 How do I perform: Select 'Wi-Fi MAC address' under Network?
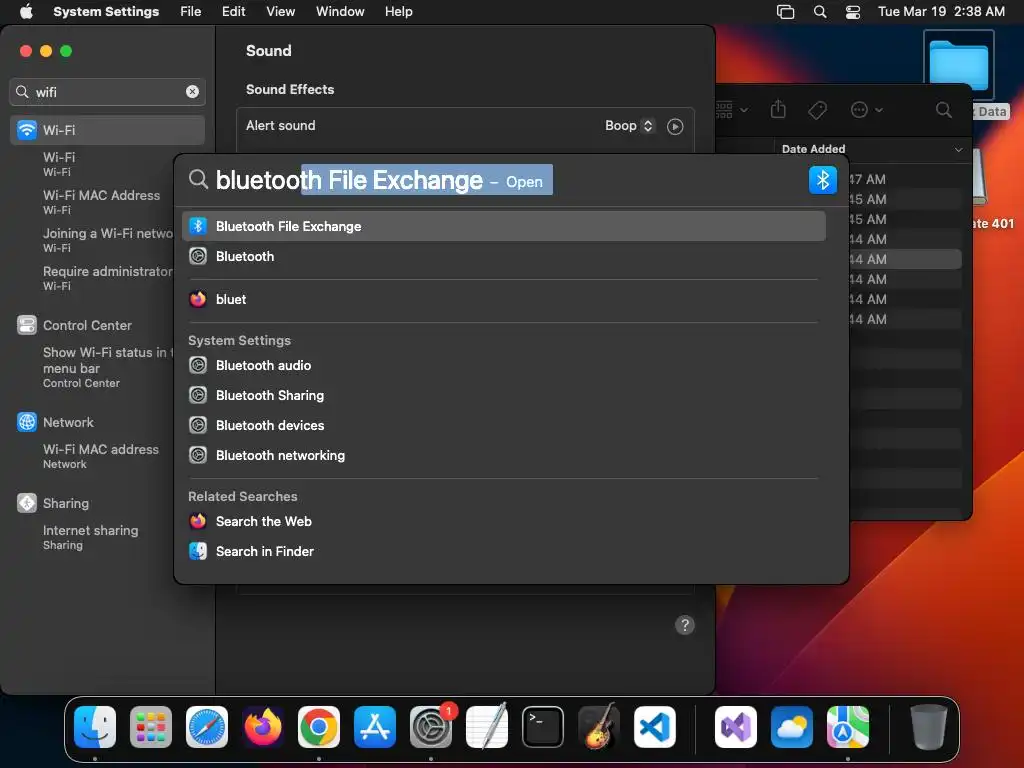[101, 456]
